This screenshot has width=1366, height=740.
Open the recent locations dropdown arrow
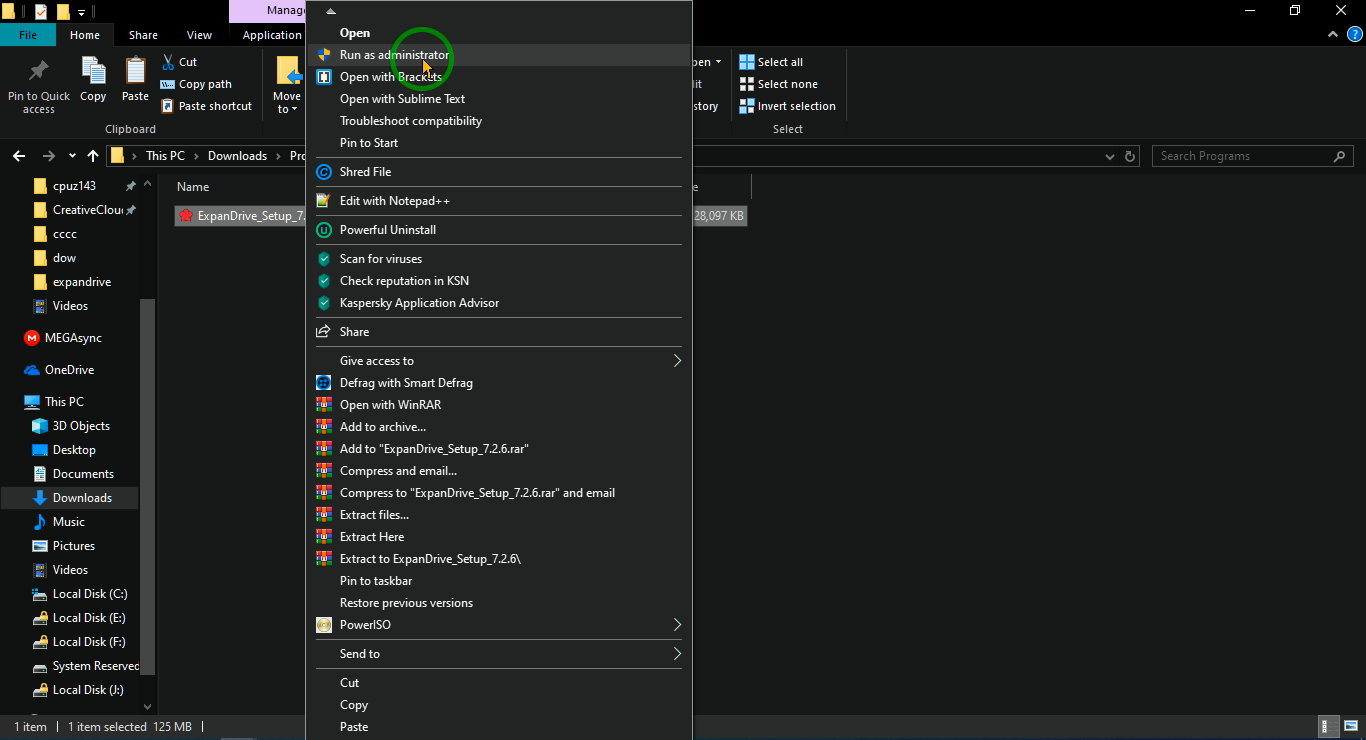pyautogui.click(x=72, y=156)
